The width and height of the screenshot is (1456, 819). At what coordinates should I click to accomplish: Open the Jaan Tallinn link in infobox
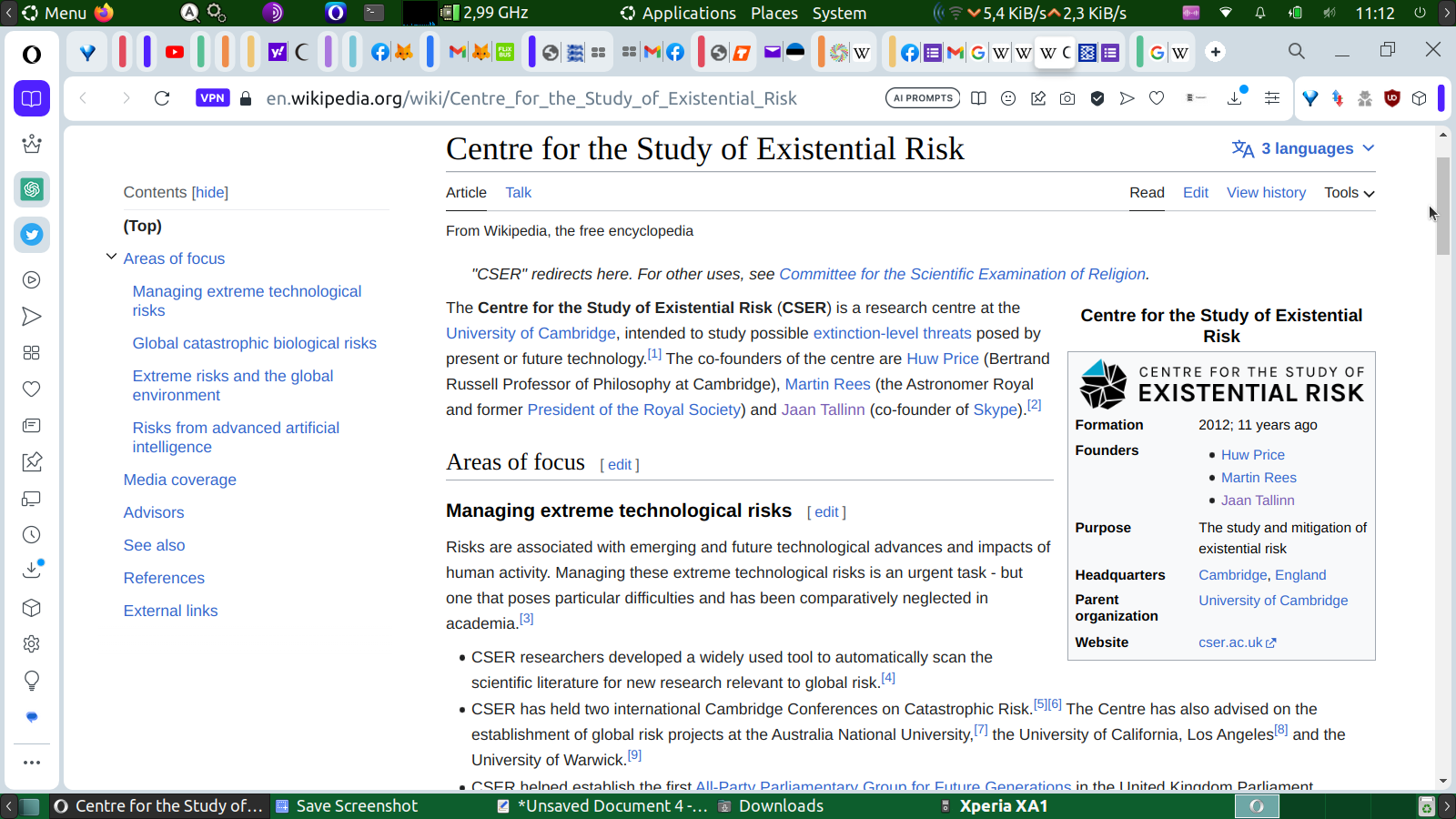pos(1258,500)
